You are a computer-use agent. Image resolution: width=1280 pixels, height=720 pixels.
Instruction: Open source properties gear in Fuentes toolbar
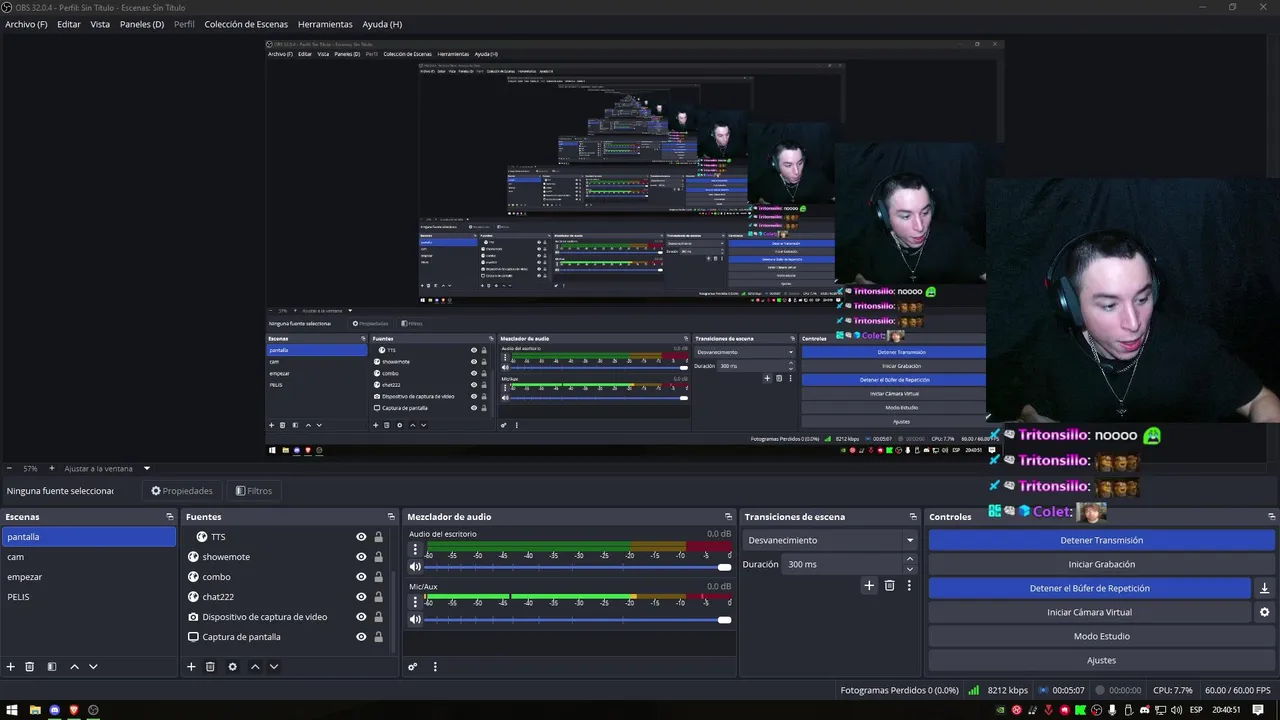coord(233,667)
